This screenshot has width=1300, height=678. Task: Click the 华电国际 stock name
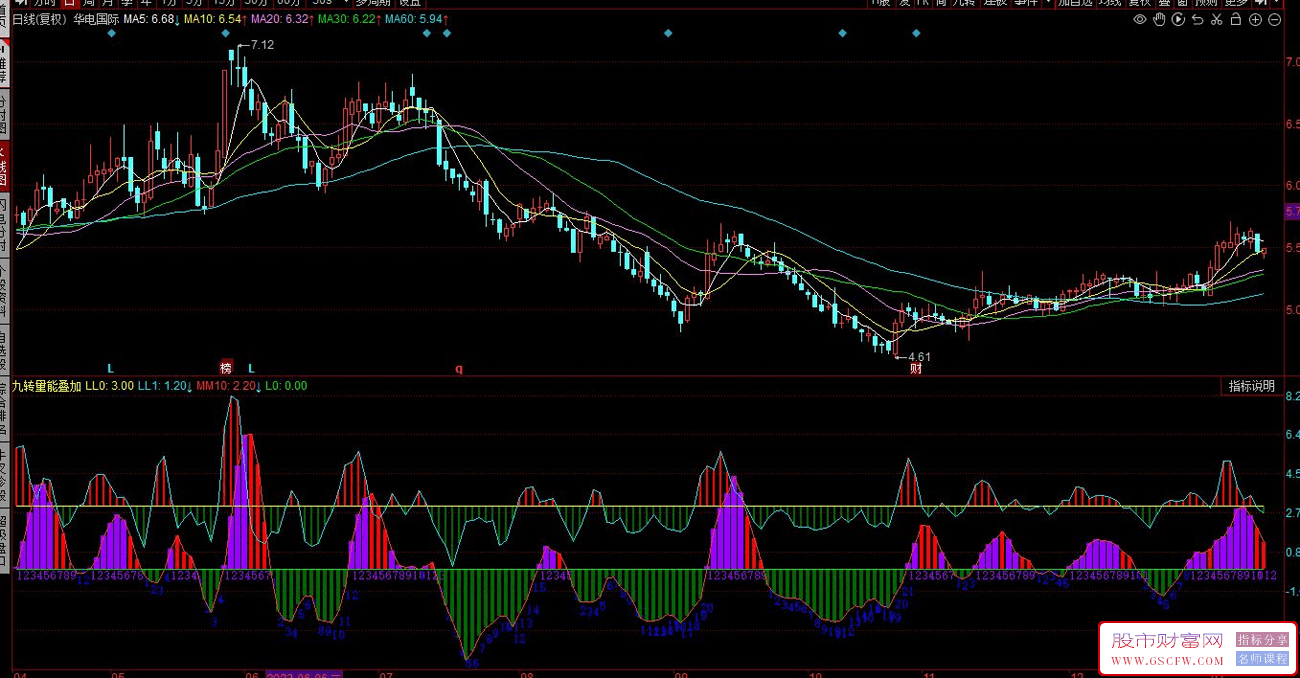[x=96, y=20]
